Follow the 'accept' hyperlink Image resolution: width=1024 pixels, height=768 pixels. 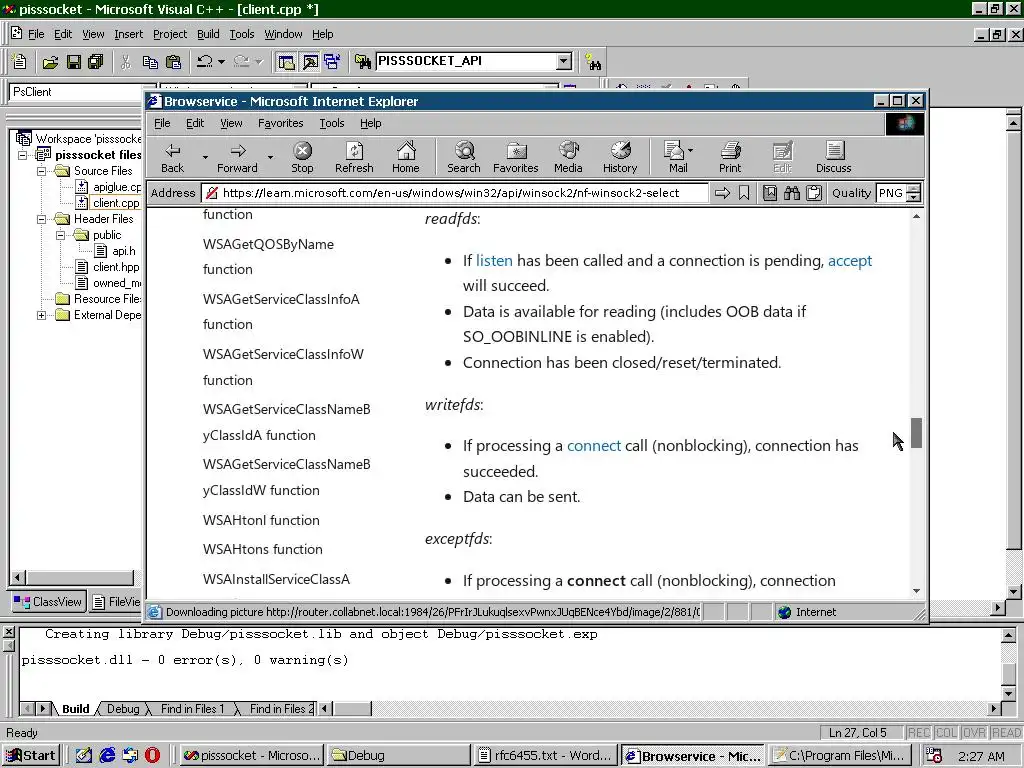click(850, 261)
